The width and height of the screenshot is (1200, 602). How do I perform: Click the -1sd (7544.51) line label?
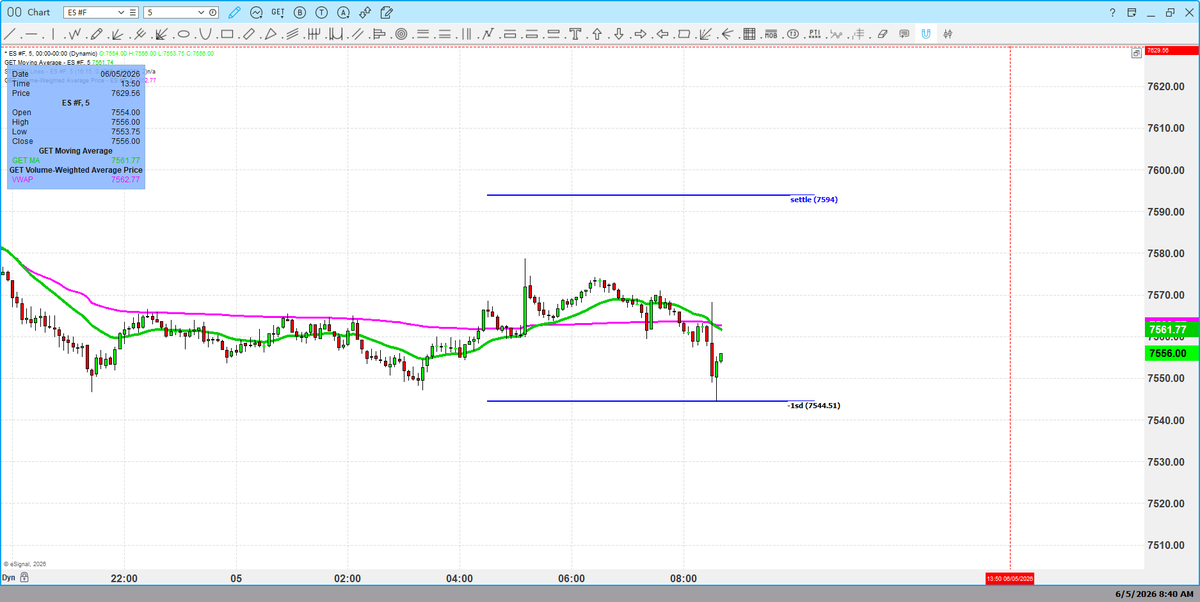(x=814, y=406)
